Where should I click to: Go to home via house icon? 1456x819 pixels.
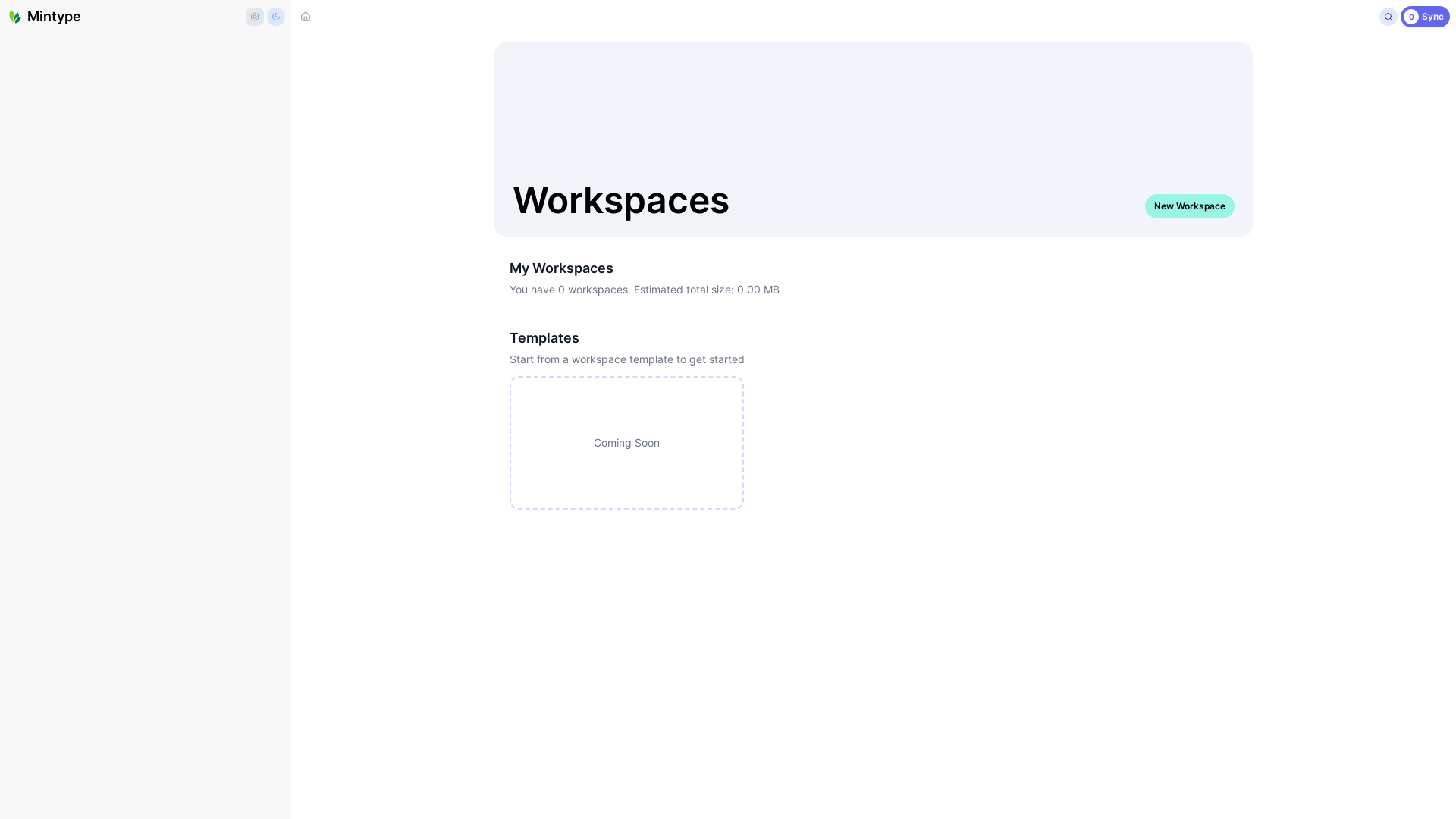click(x=306, y=17)
